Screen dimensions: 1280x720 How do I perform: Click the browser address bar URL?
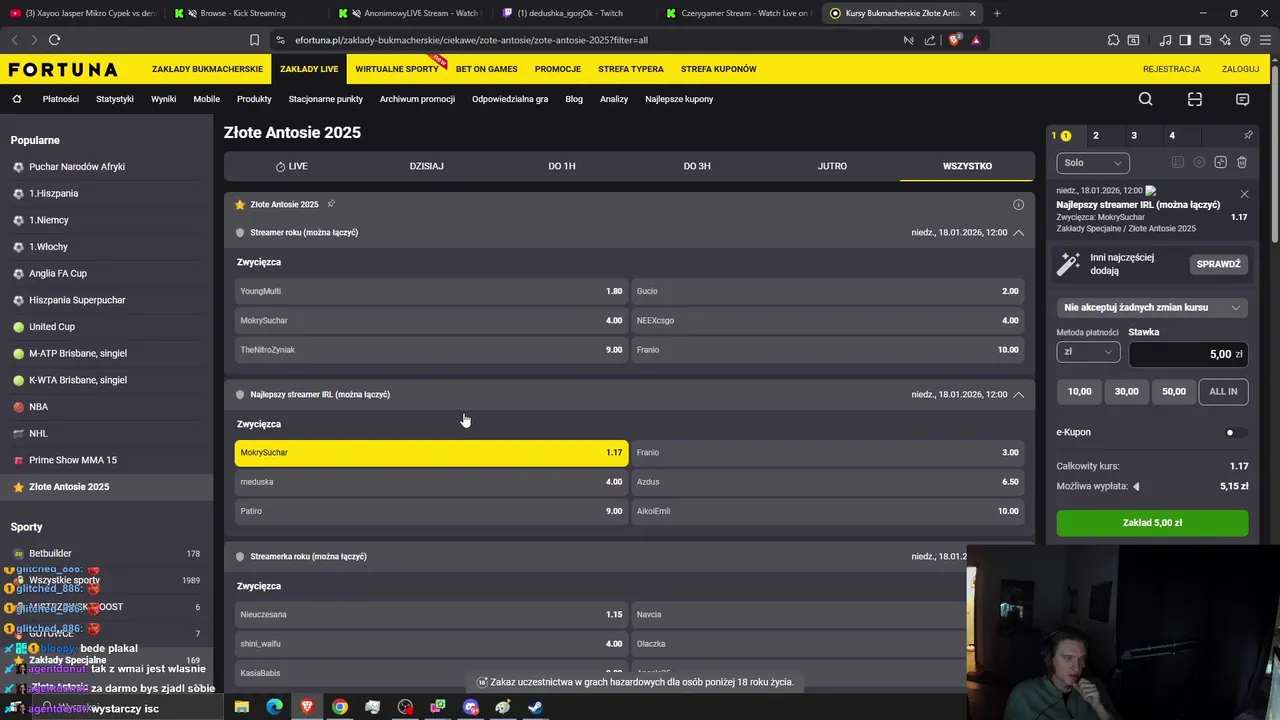[x=470, y=40]
